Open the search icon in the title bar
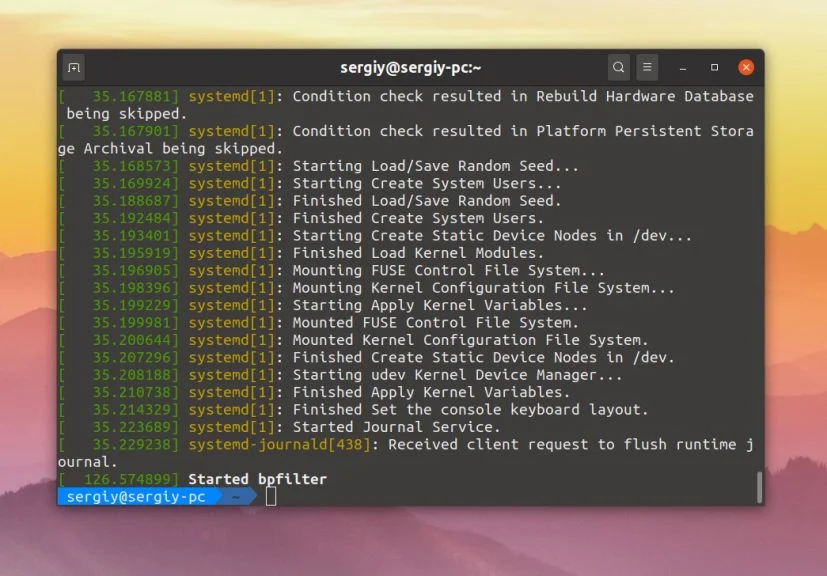 pos(617,67)
